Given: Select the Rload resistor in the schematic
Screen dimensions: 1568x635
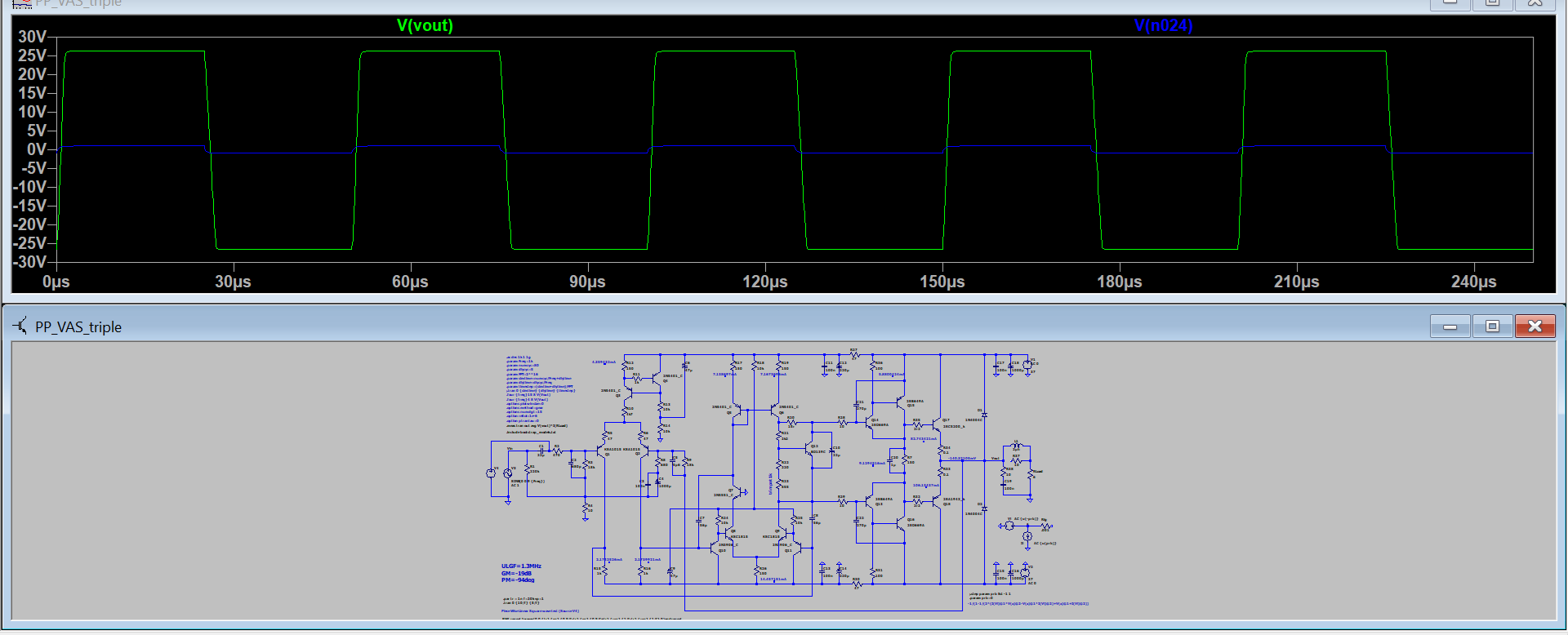Looking at the screenshot, I should point(1030,474).
